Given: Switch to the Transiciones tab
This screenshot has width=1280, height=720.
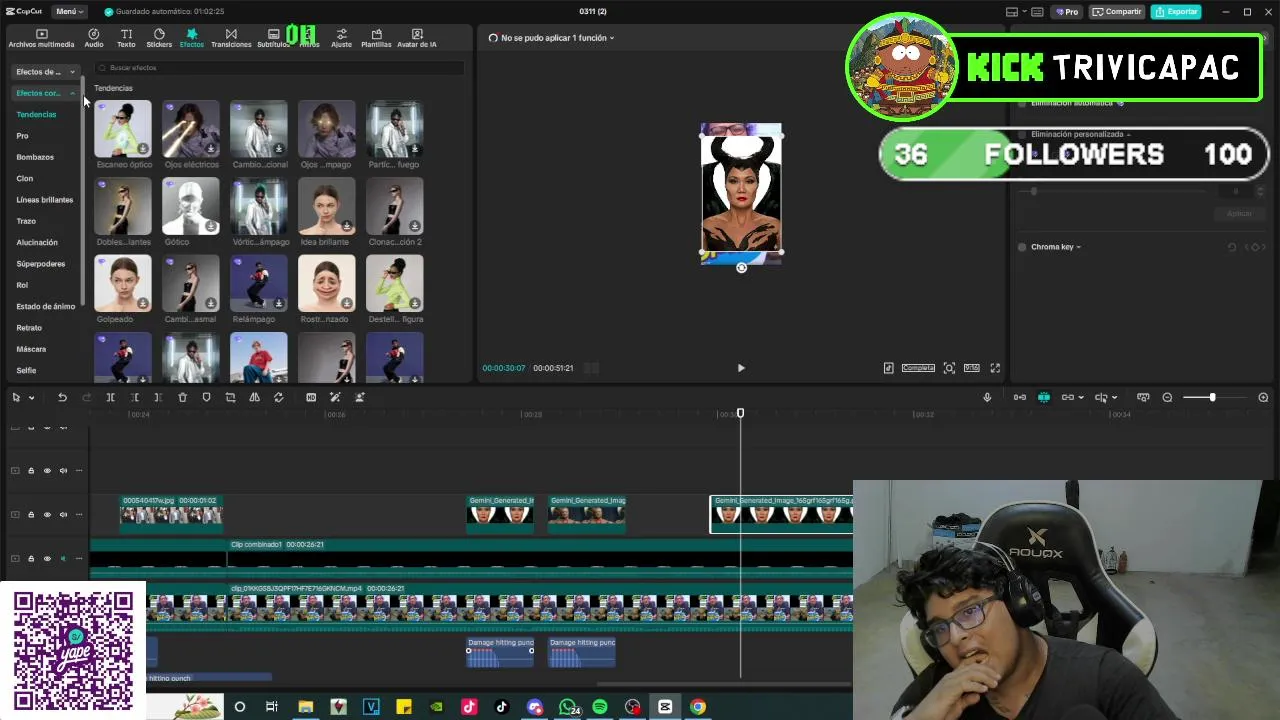Looking at the screenshot, I should [x=231, y=38].
